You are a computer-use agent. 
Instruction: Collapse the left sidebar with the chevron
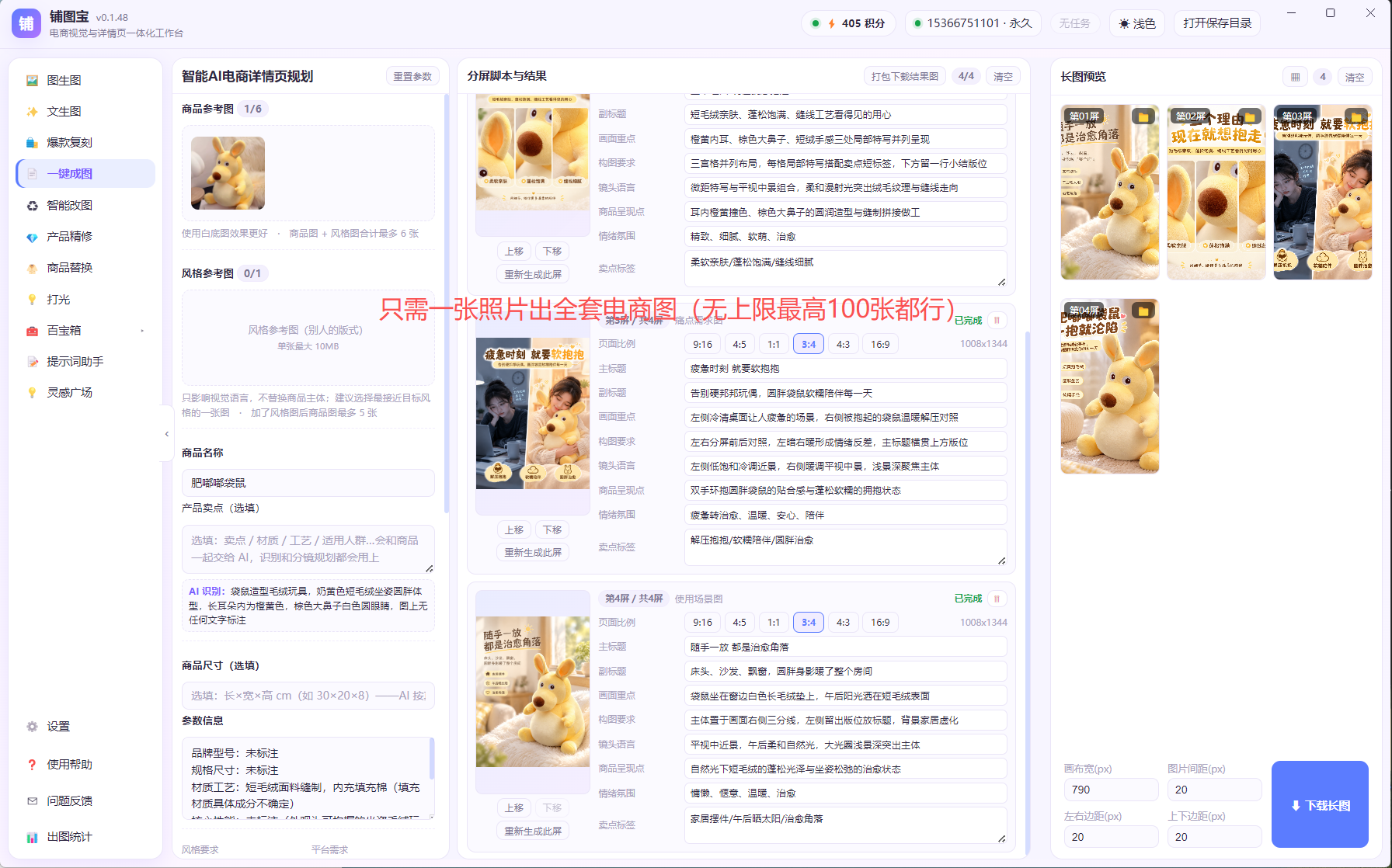166,434
